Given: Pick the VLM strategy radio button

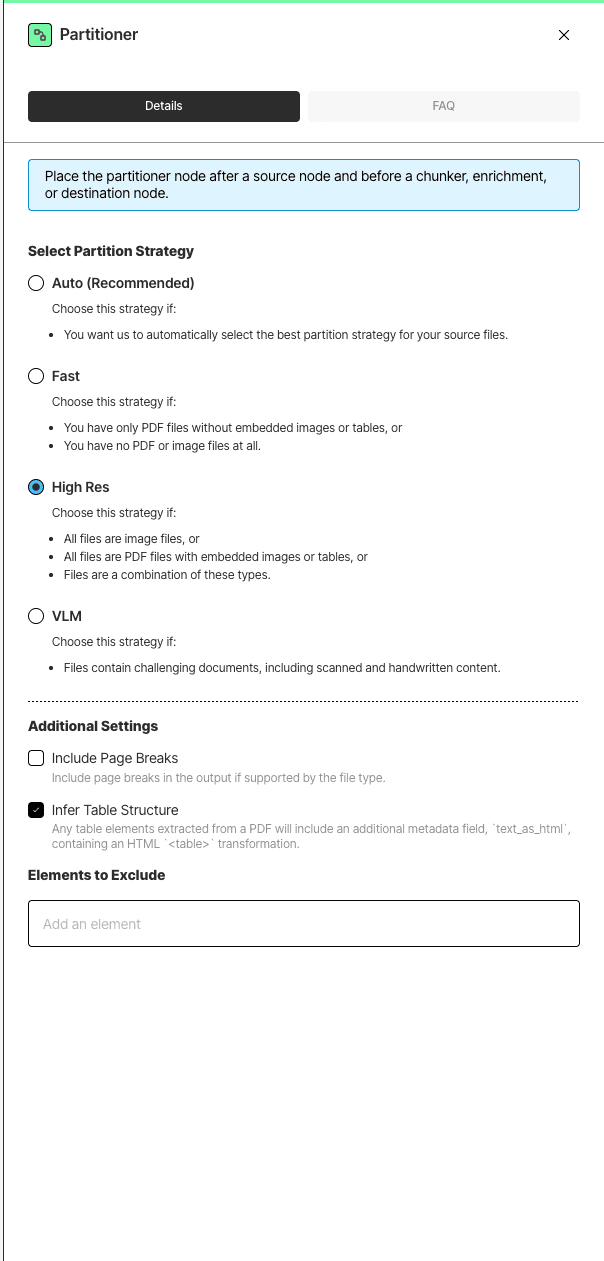Looking at the screenshot, I should pyautogui.click(x=36, y=616).
